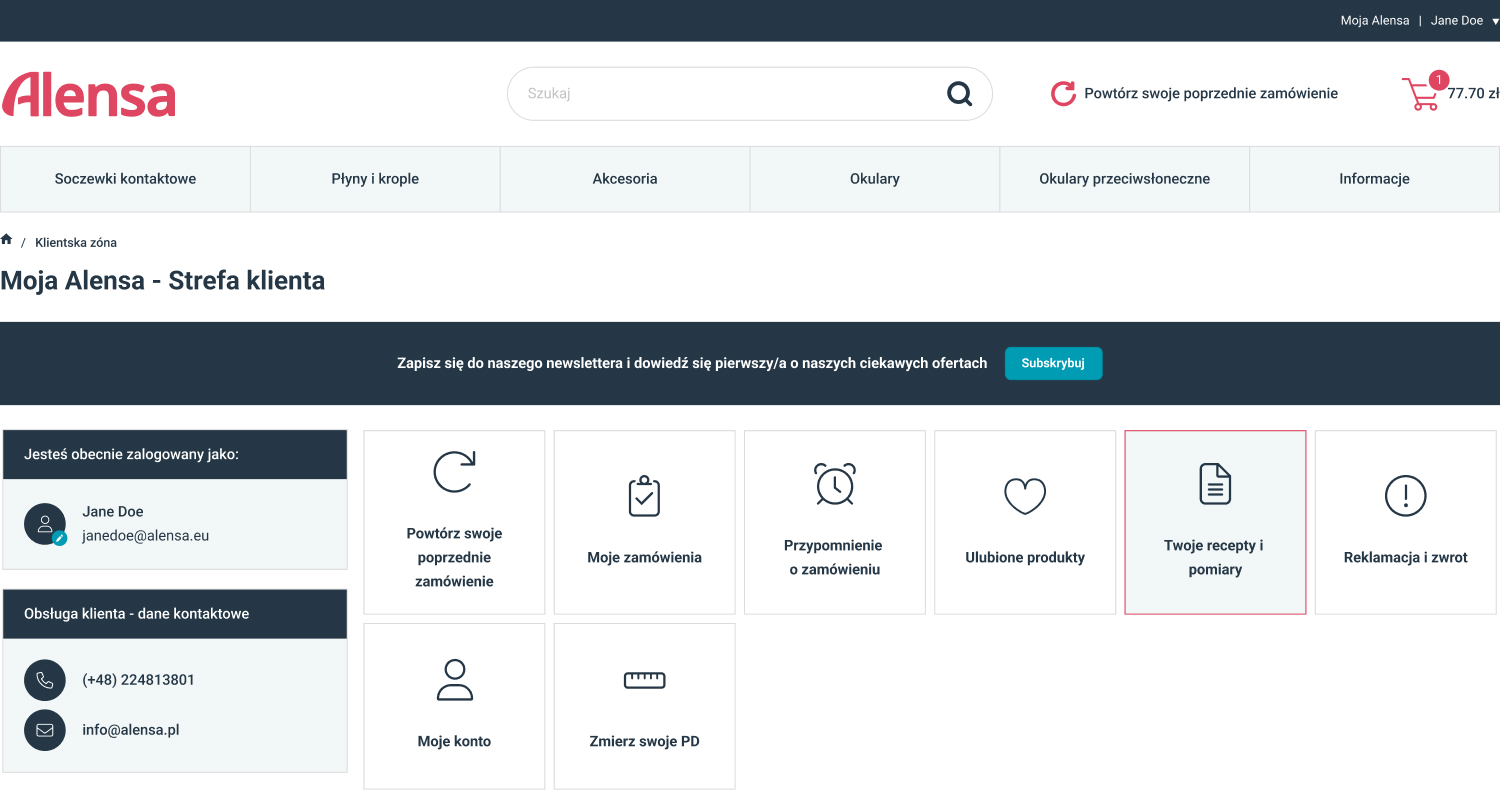Click the circular arrow icon in Powtórz tile
Screen dimensions: 1500x803
(454, 472)
